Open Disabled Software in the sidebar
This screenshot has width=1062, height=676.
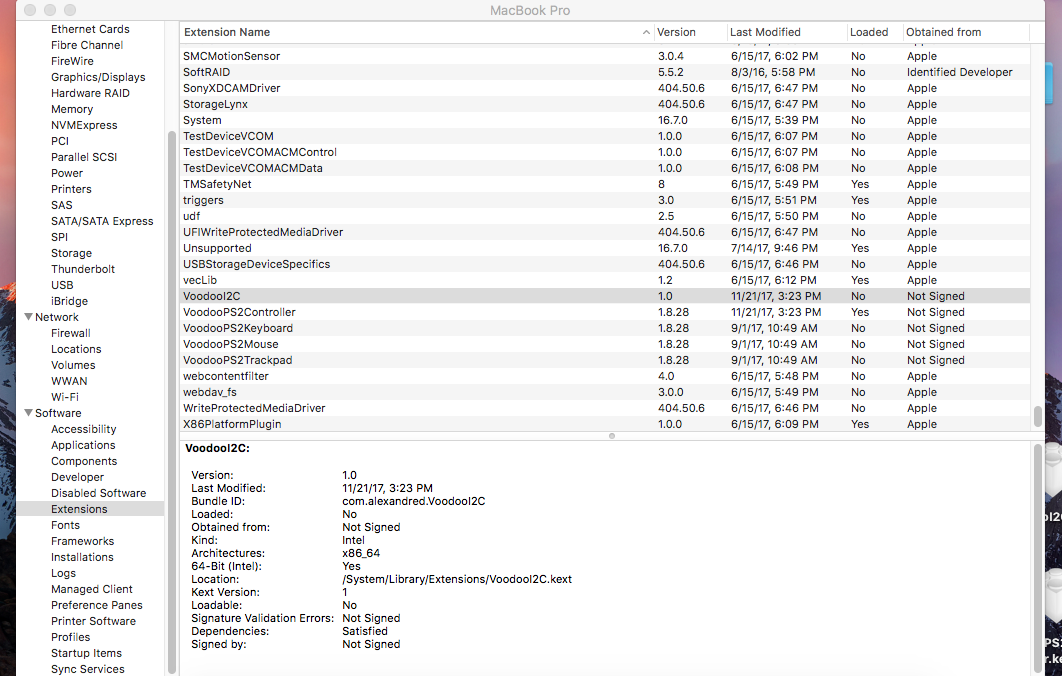pyautogui.click(x=98, y=493)
